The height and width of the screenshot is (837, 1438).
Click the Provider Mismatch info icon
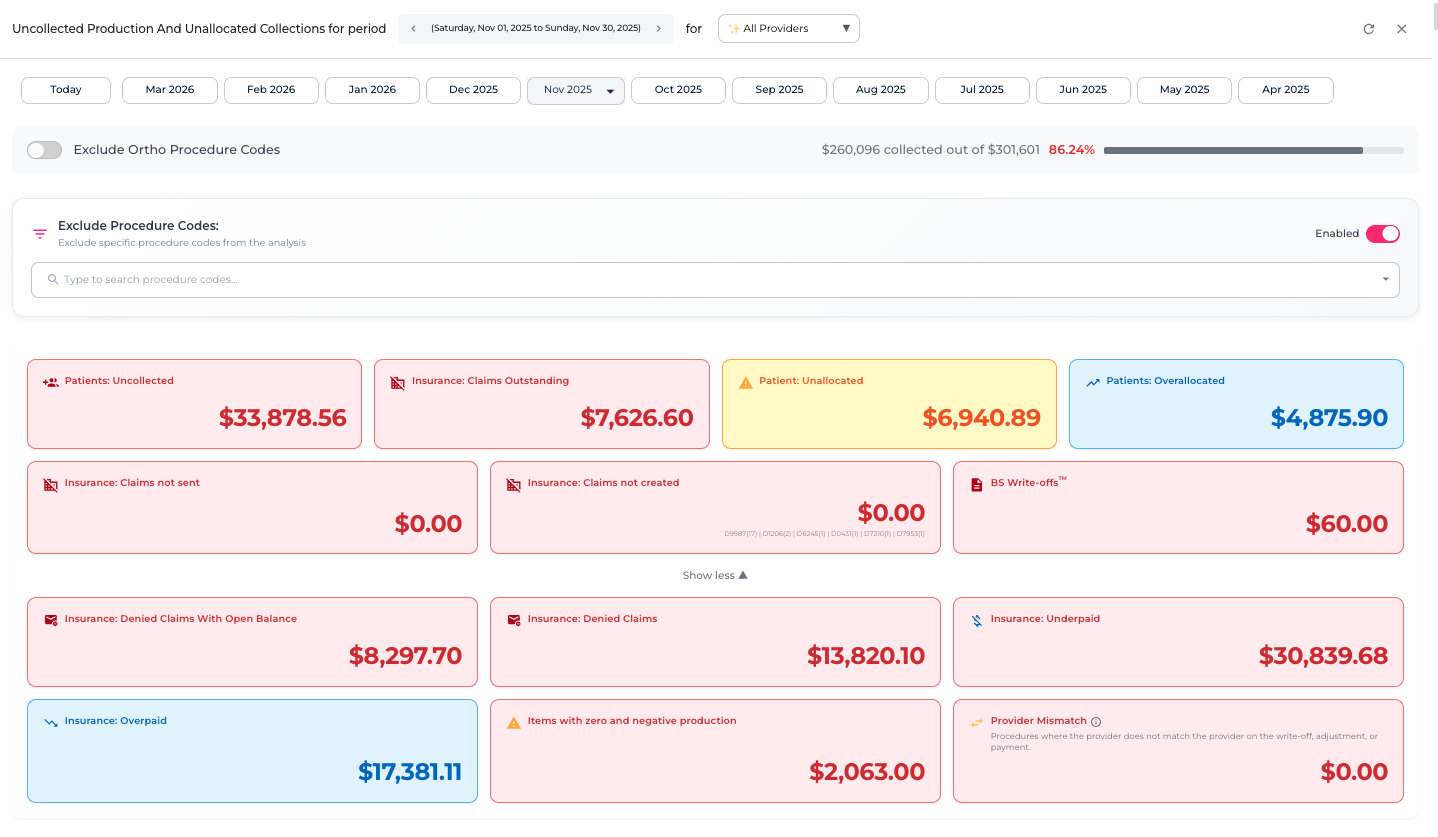(1095, 722)
